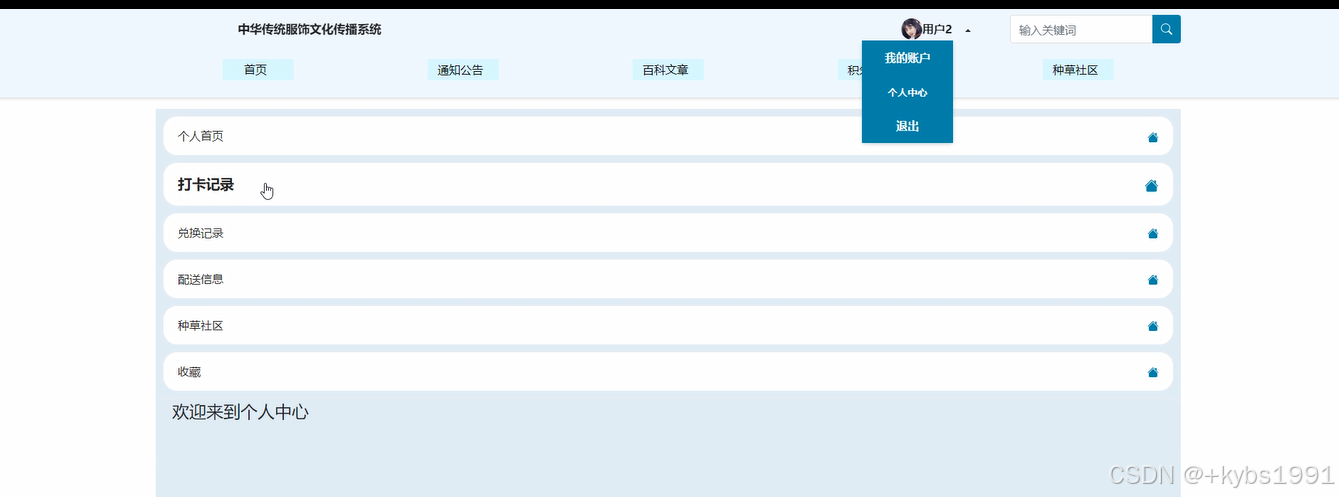Click the 欢迎来到个人中心 welcome text
1339x497 pixels.
tap(241, 412)
